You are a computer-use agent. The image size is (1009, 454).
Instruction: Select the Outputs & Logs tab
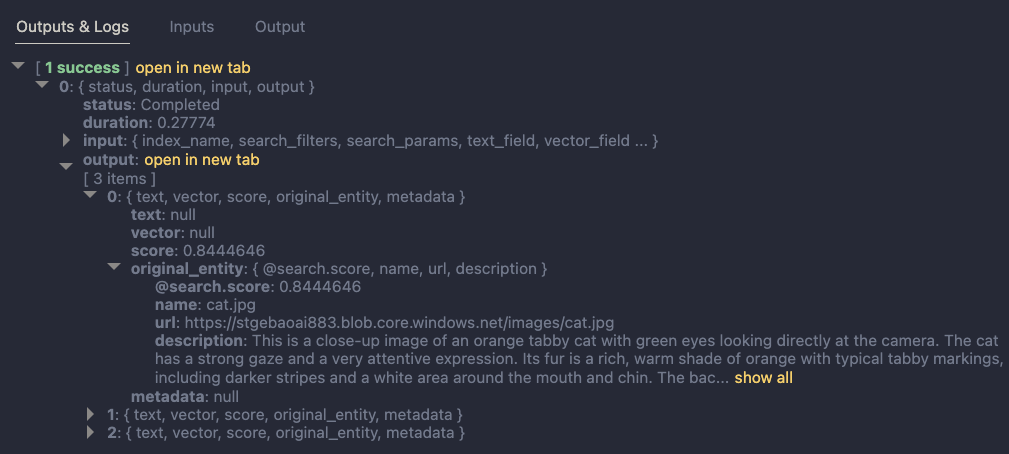[72, 27]
